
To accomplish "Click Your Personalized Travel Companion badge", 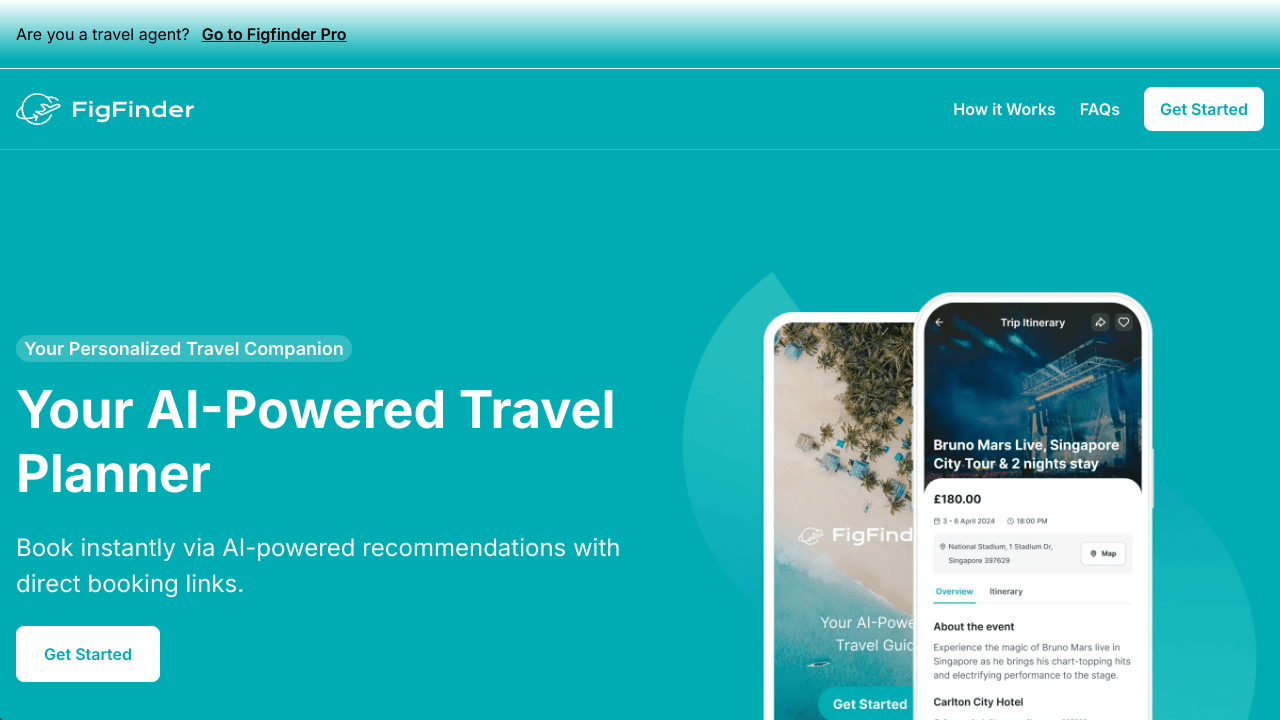I will coord(184,348).
